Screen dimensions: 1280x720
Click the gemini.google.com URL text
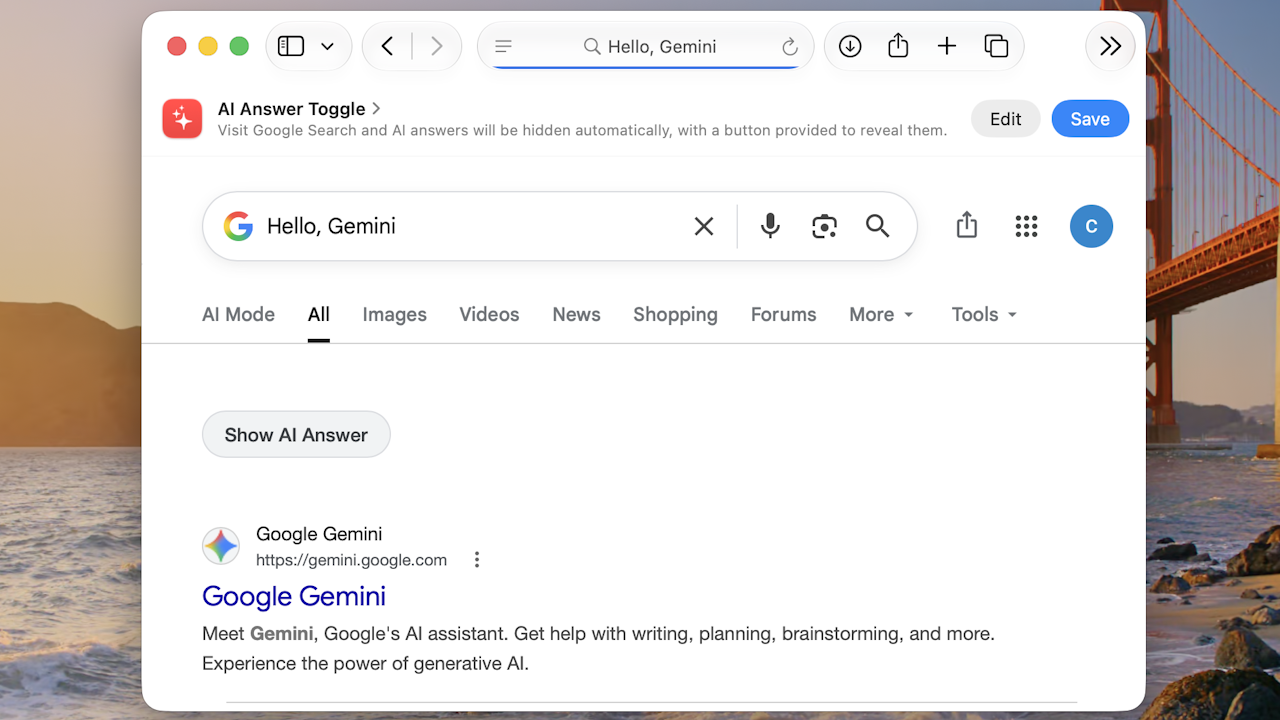351,560
